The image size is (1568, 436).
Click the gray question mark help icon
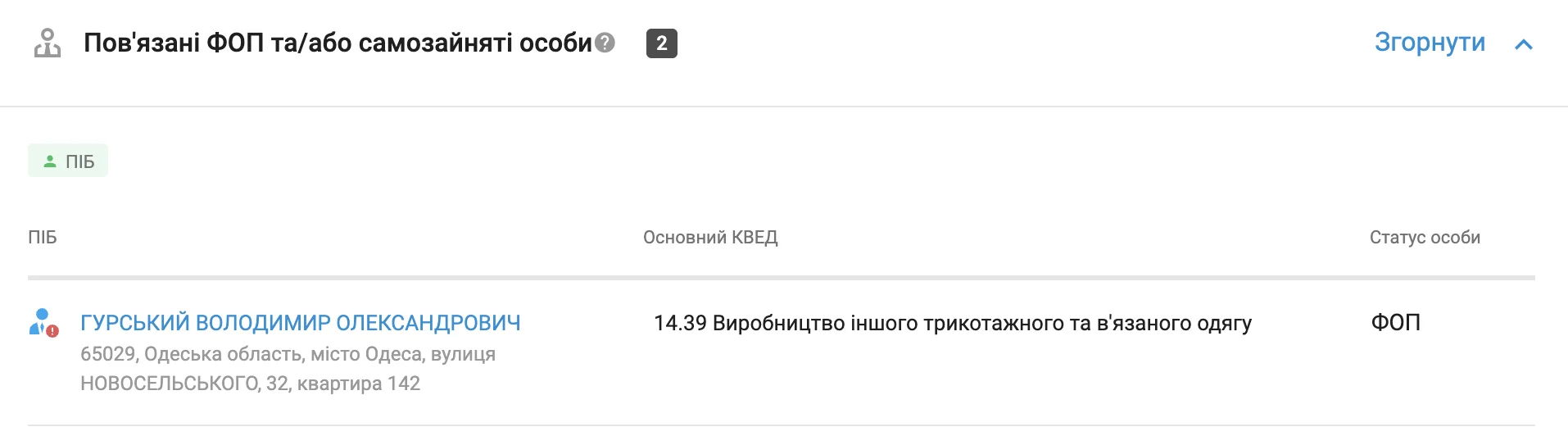pyautogui.click(x=605, y=43)
